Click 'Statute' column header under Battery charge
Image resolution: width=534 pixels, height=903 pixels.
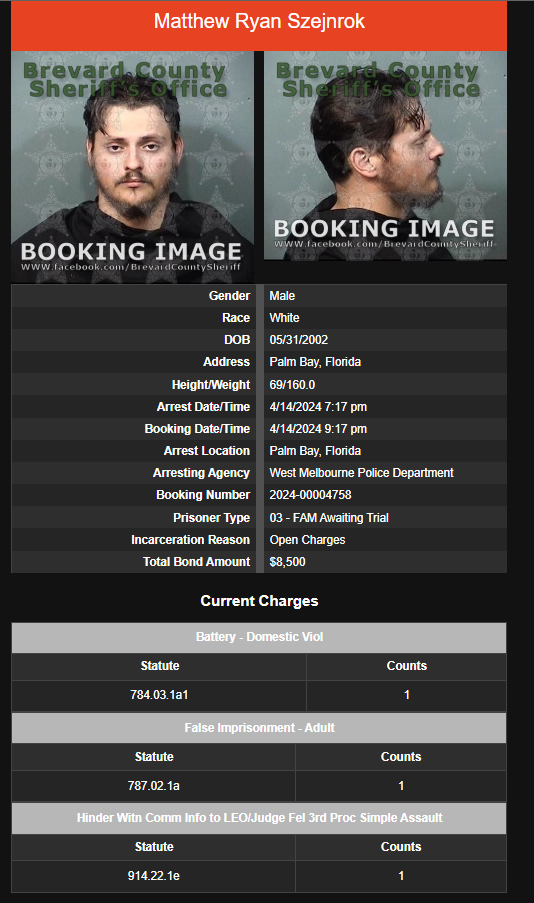[160, 666]
